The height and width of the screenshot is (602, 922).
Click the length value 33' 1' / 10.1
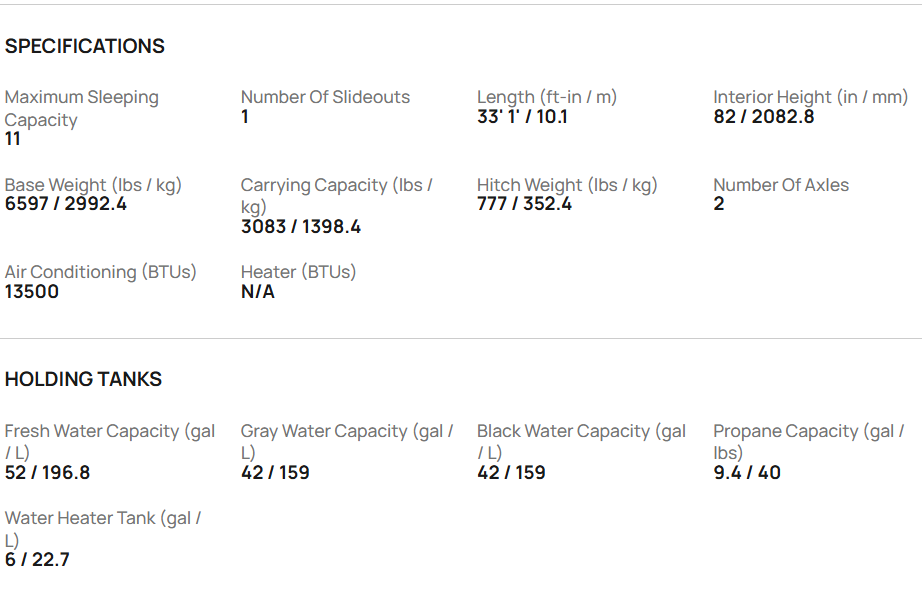pyautogui.click(x=522, y=117)
